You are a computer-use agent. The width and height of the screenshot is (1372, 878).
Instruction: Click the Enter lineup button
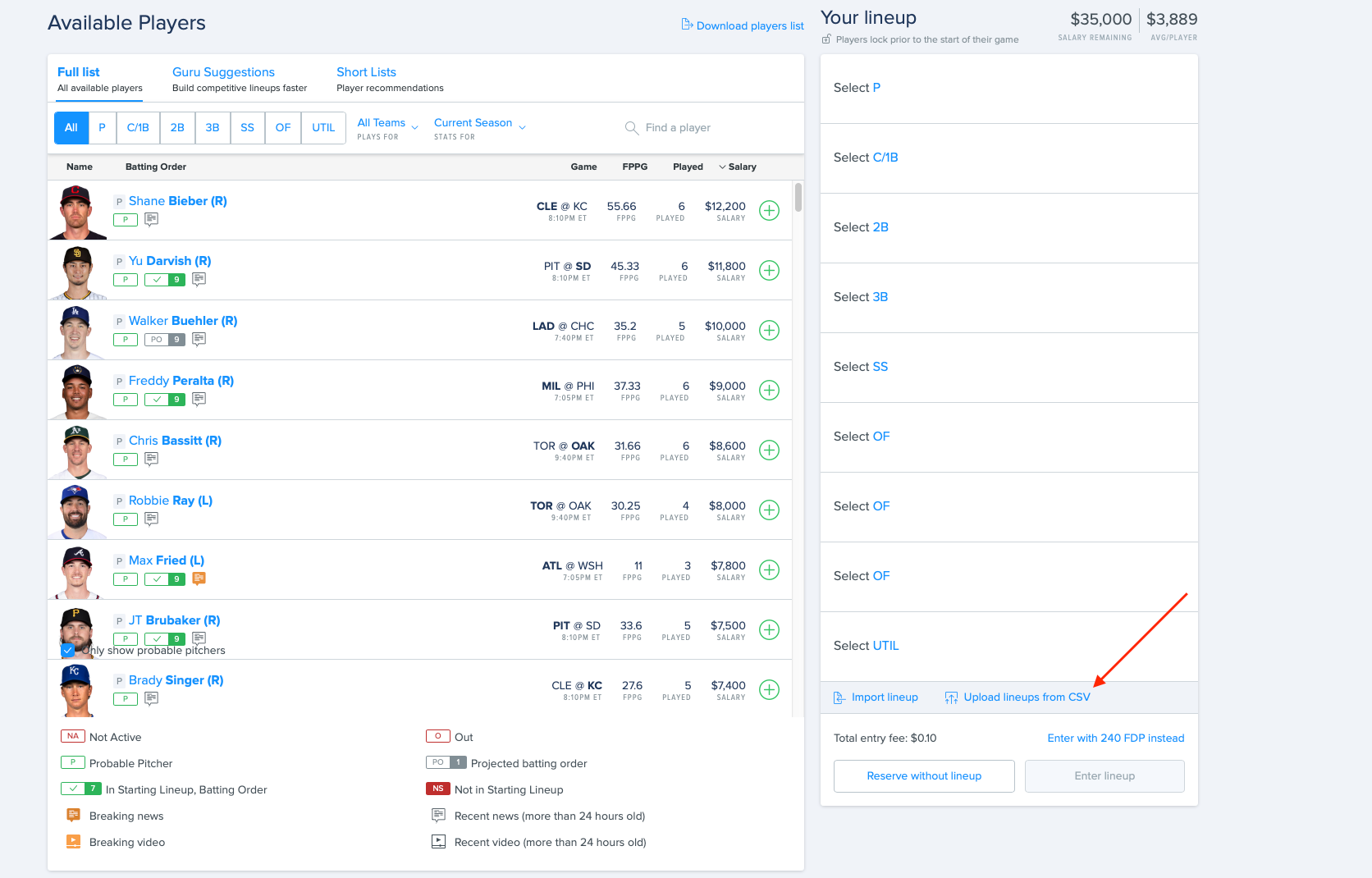1104,776
